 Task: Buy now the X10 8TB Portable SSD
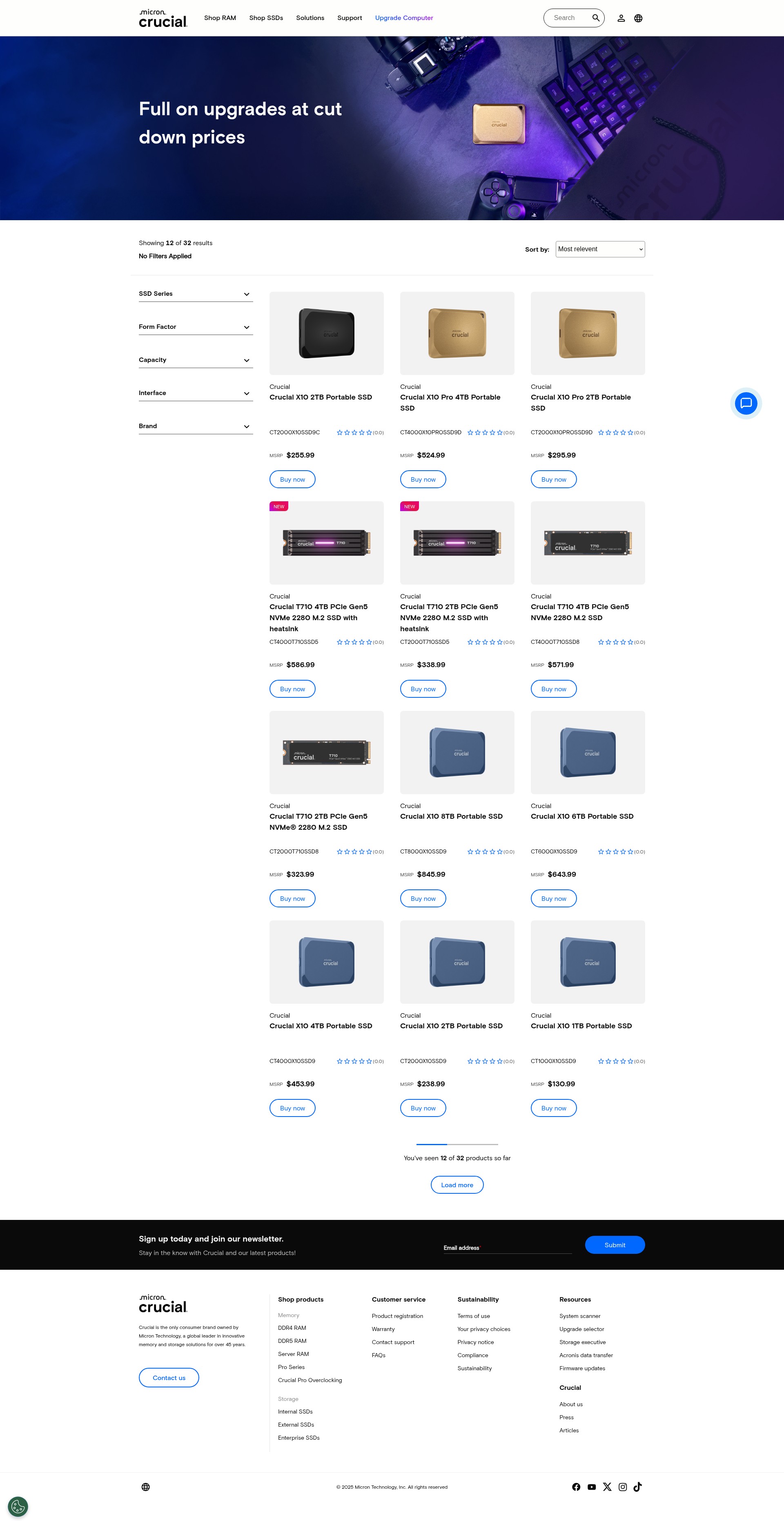coord(423,899)
